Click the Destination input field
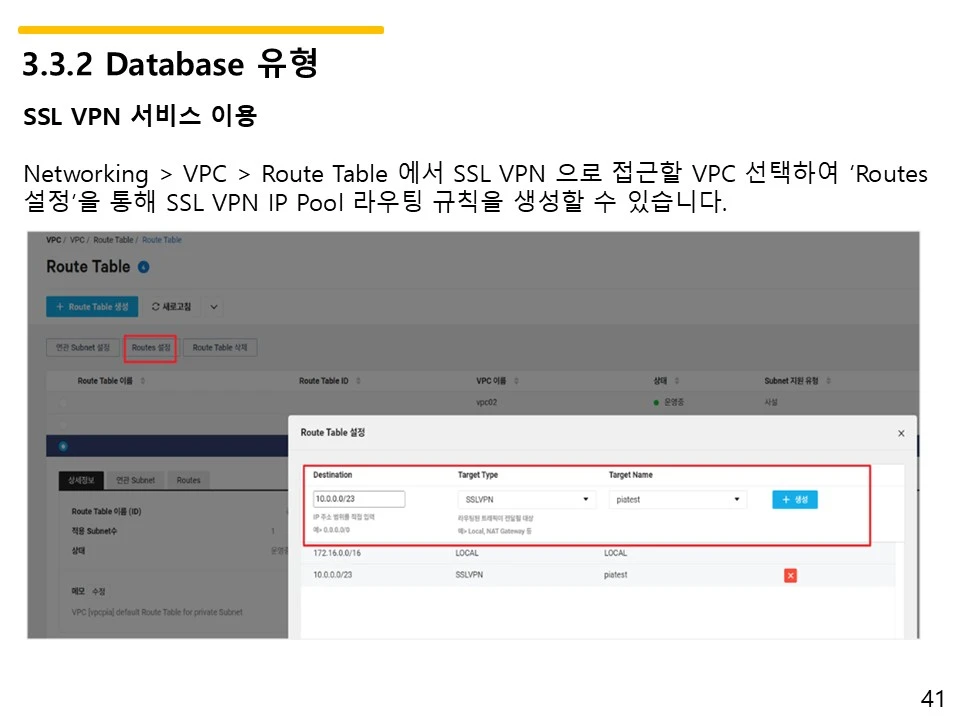960x720 pixels. pos(359,499)
